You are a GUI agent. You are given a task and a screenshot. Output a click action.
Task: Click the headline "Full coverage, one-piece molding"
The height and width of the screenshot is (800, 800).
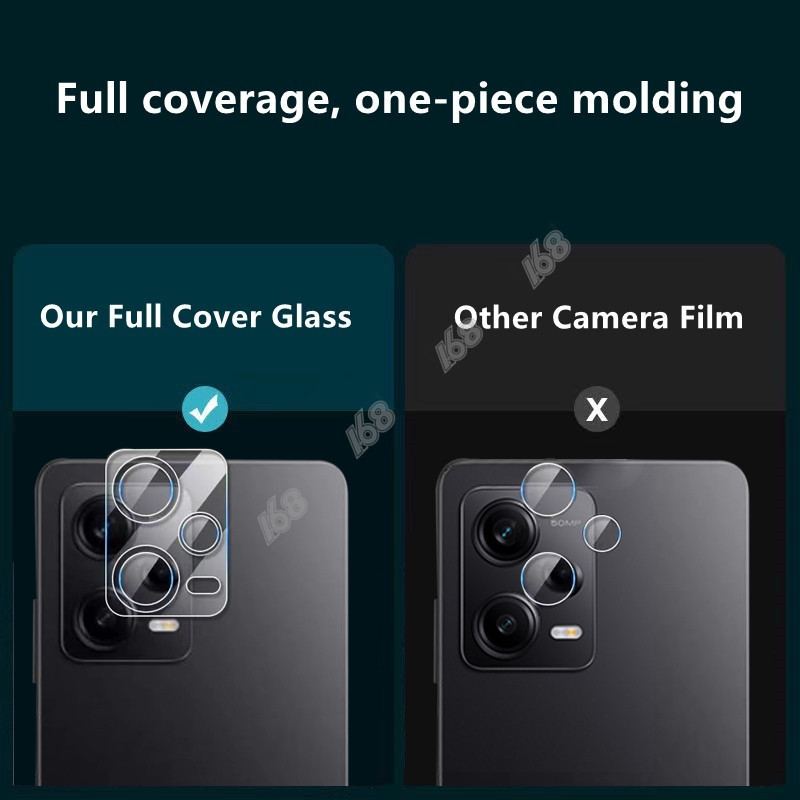[x=399, y=99]
